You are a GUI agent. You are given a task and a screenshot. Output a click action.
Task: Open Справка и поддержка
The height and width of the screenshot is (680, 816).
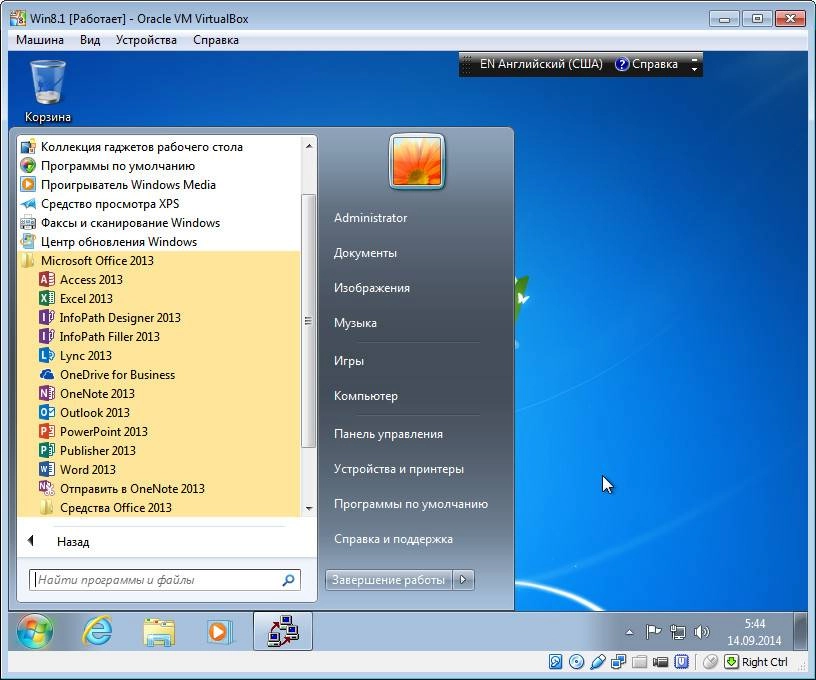(393, 539)
